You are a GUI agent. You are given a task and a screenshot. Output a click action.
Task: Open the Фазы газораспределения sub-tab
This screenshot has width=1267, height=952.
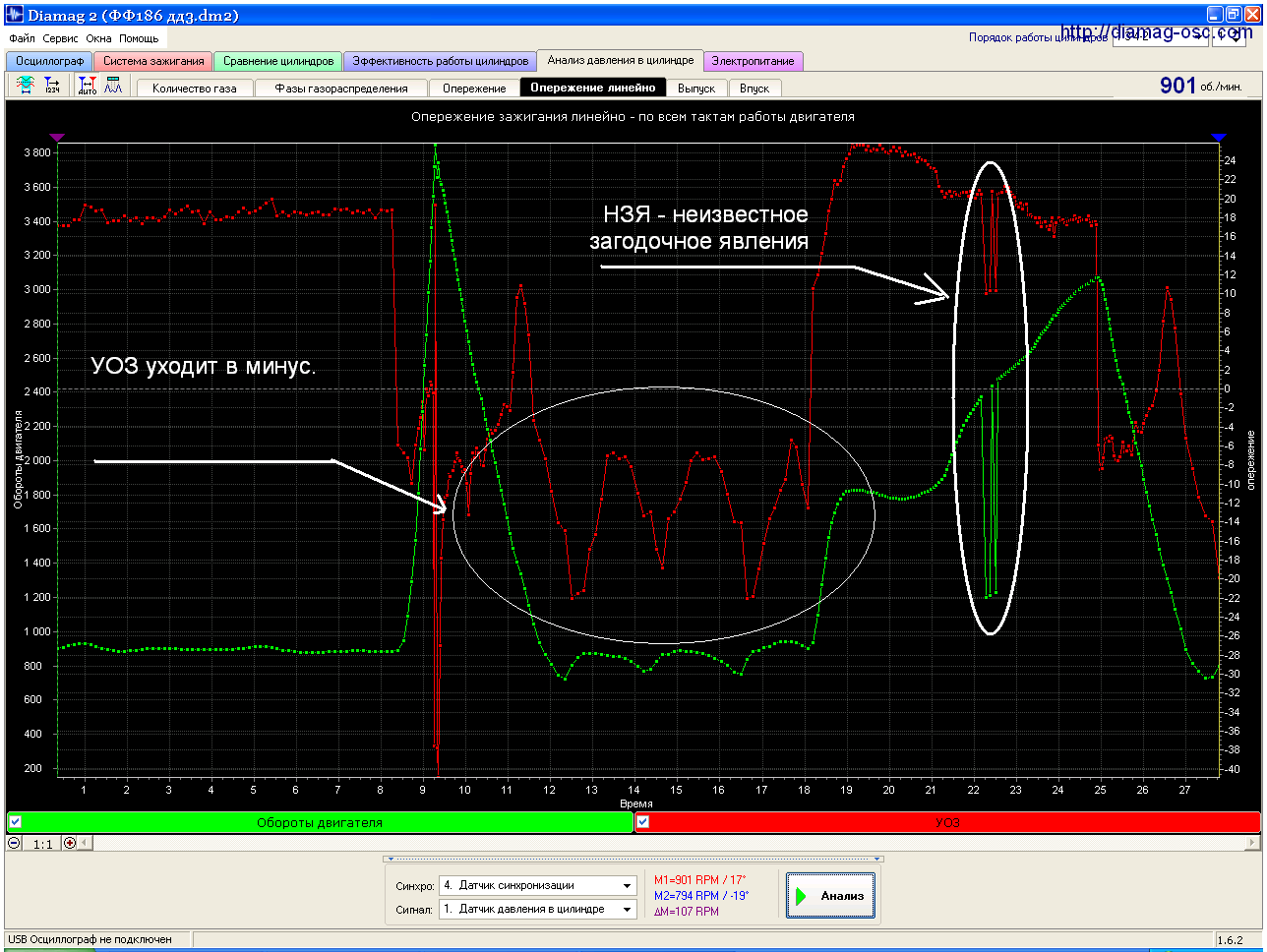341,88
